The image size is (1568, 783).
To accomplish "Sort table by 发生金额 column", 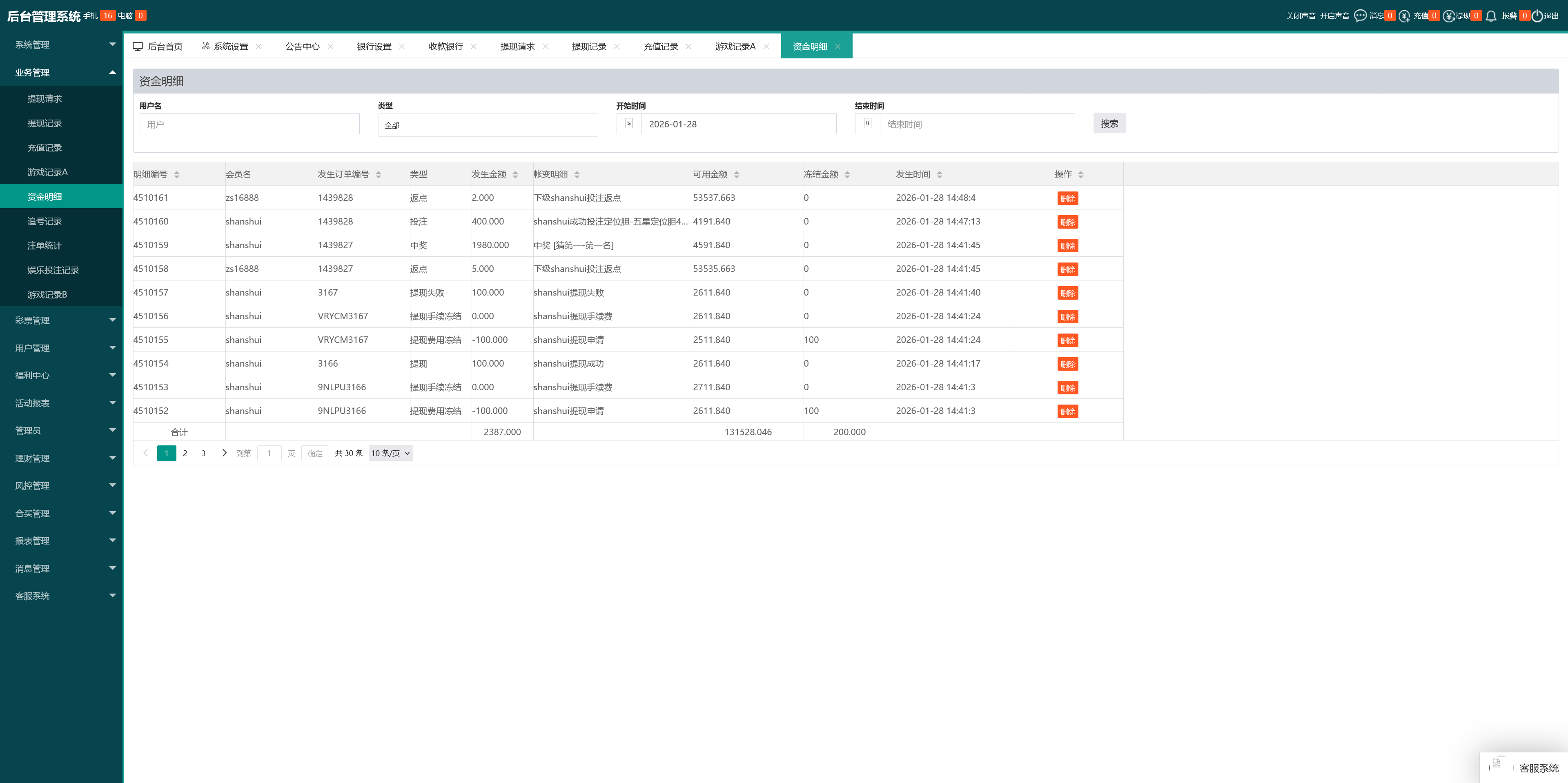I will (x=515, y=175).
